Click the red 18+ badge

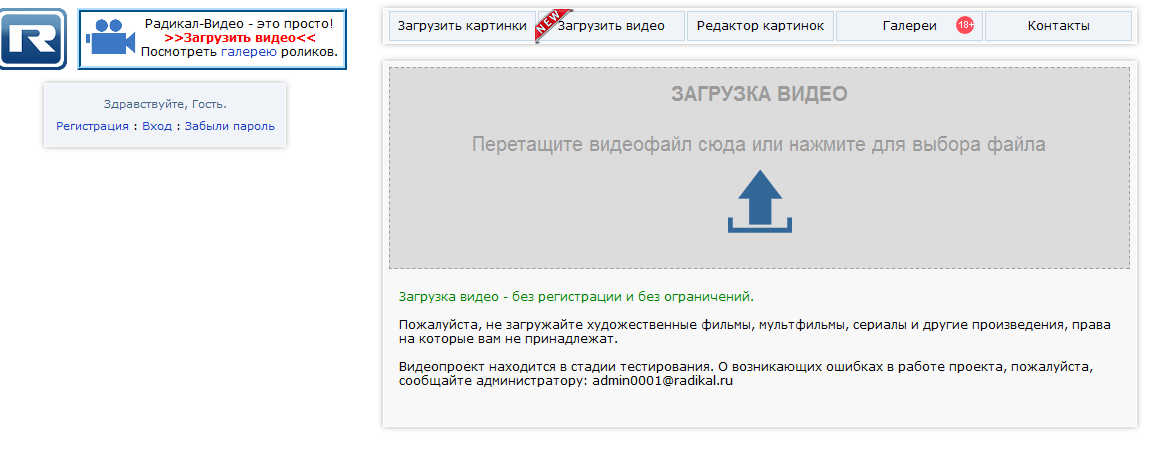965,25
